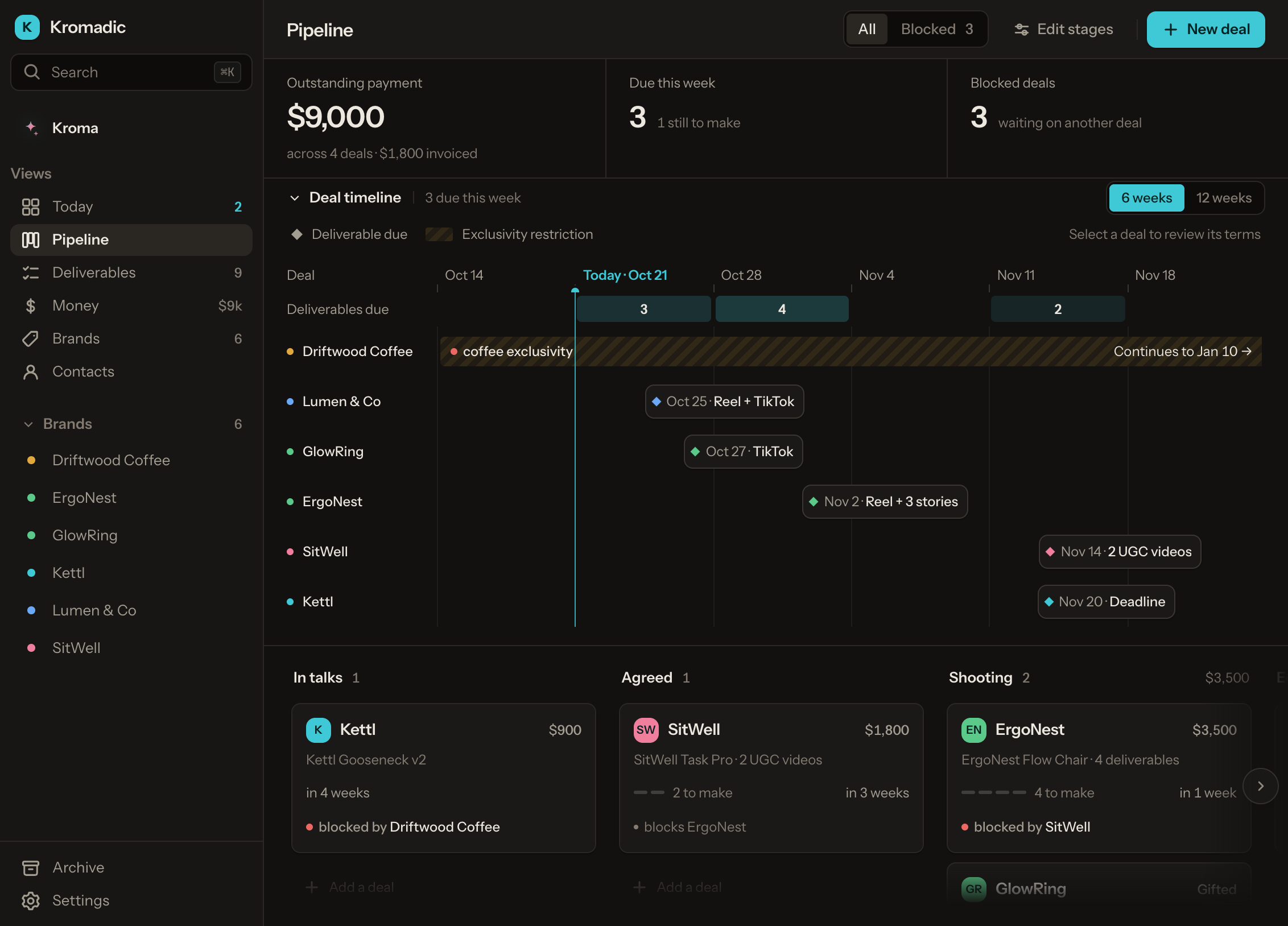Click the SitWell card SW avatar
This screenshot has height=926, width=1288.
646,730
